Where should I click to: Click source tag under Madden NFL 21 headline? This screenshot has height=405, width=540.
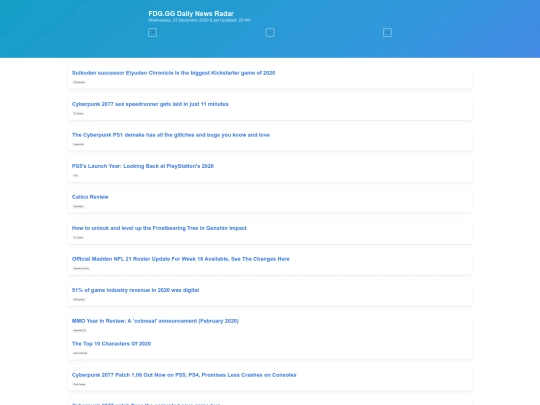pyautogui.click(x=81, y=268)
